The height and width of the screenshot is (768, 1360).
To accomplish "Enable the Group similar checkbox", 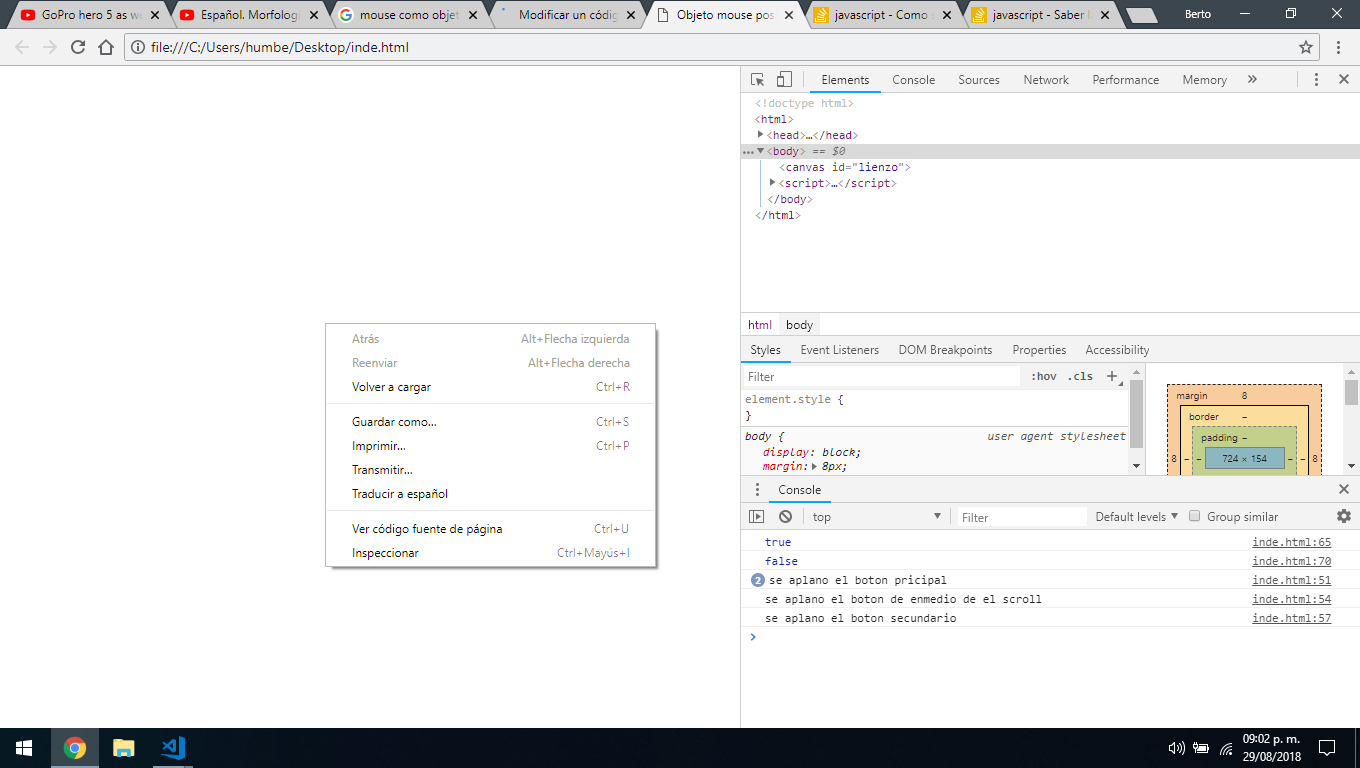I will pos(1194,517).
